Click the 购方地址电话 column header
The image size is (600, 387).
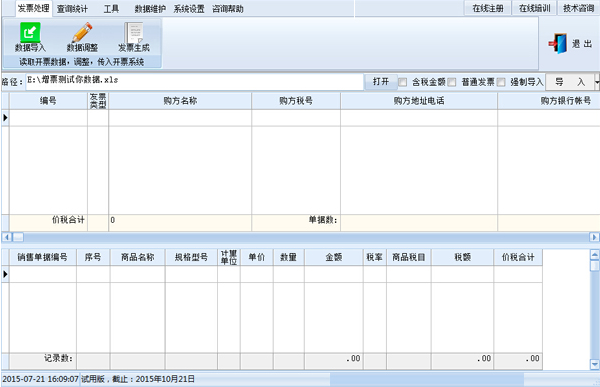pyautogui.click(x=419, y=101)
